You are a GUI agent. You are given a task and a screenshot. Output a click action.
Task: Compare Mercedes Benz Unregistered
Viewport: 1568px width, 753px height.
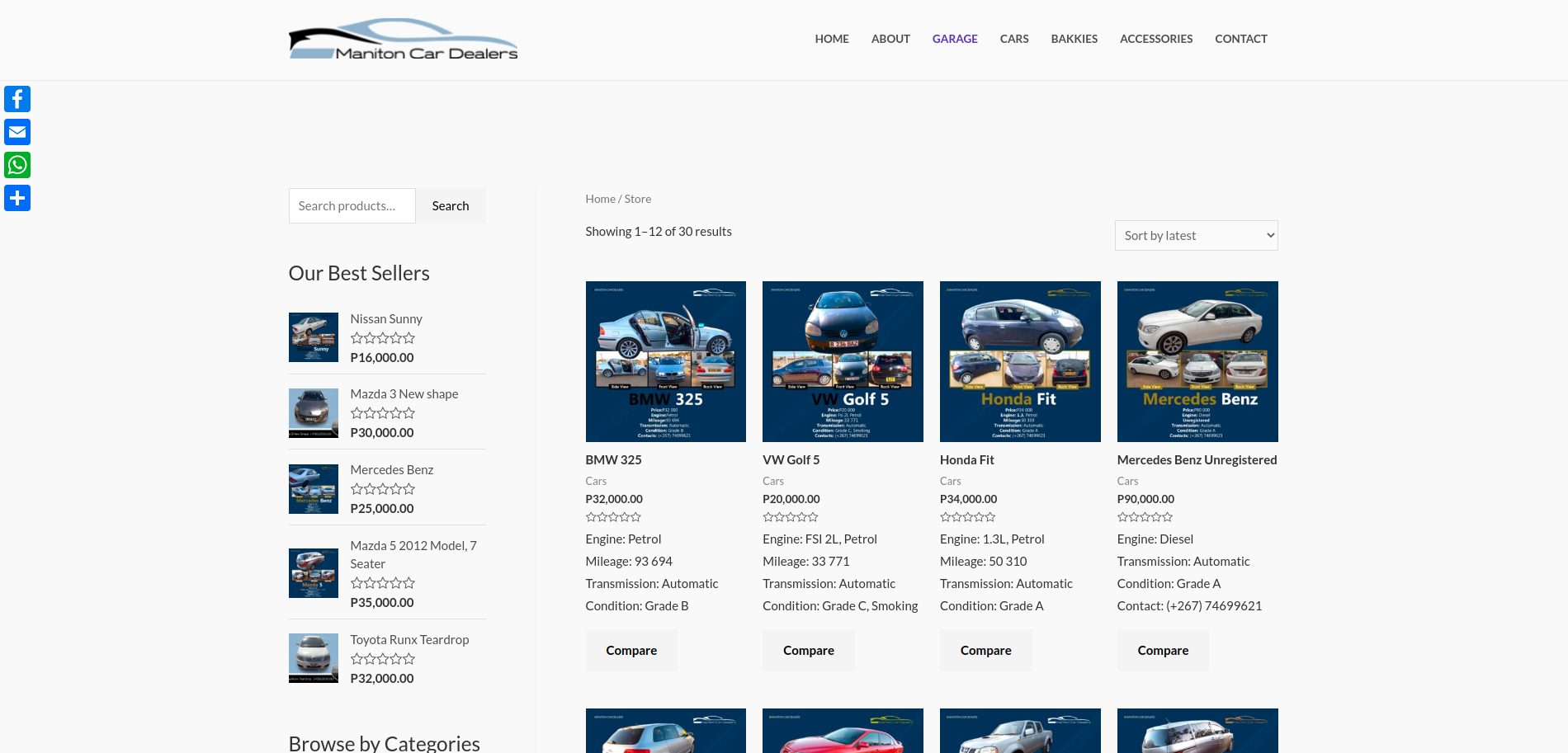(1163, 651)
